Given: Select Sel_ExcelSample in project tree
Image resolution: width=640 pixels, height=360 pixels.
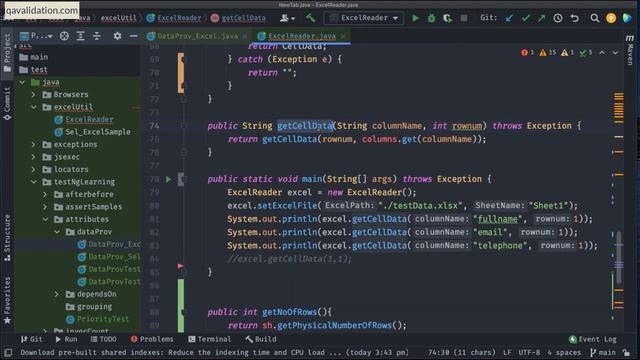Looking at the screenshot, I should [93, 132].
